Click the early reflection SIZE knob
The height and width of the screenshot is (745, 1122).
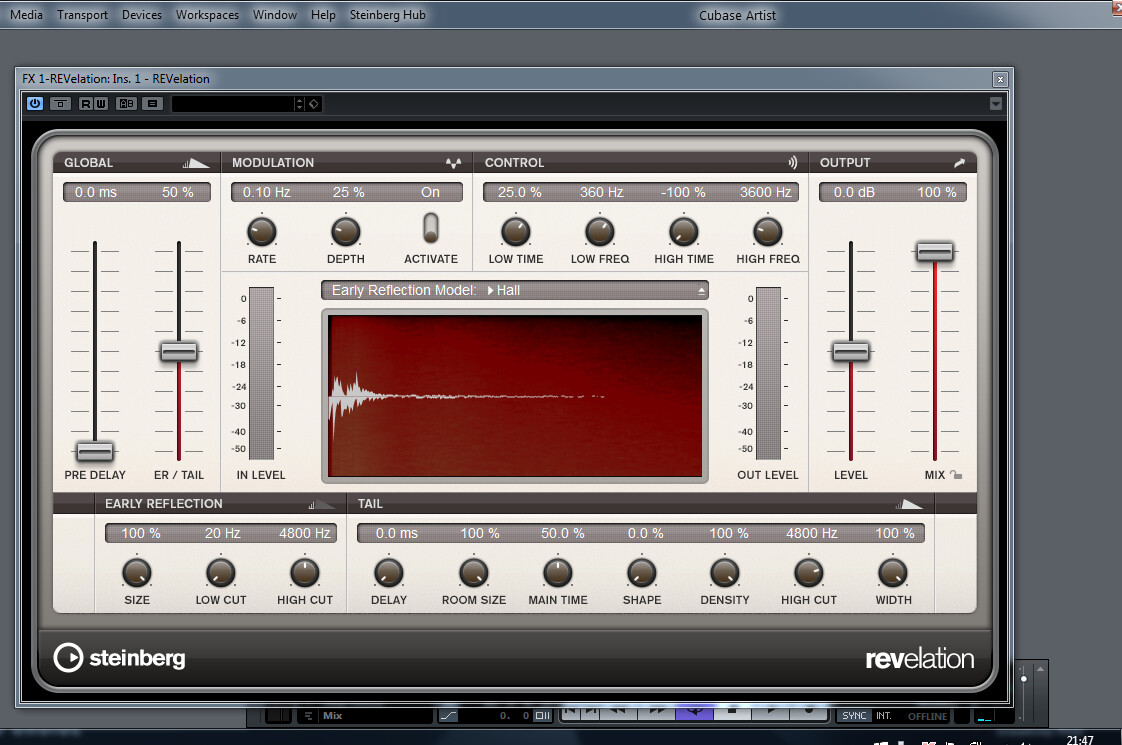[x=137, y=573]
